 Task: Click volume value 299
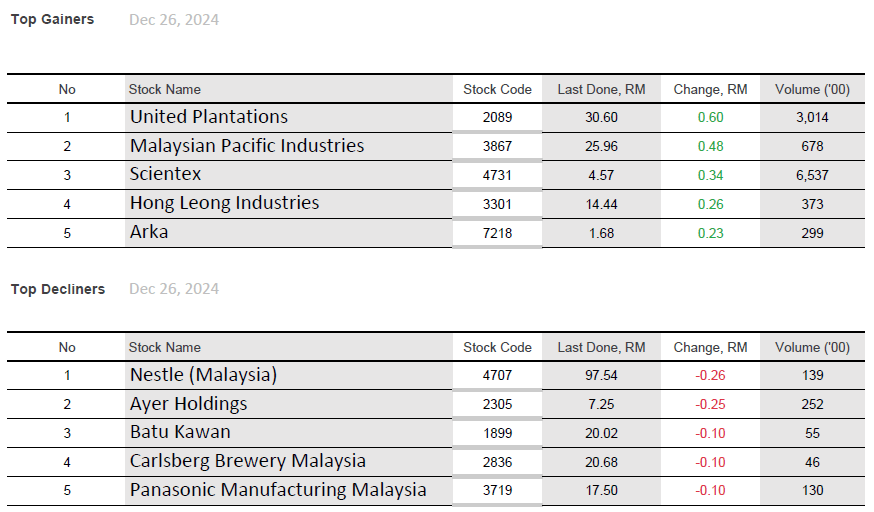point(812,233)
